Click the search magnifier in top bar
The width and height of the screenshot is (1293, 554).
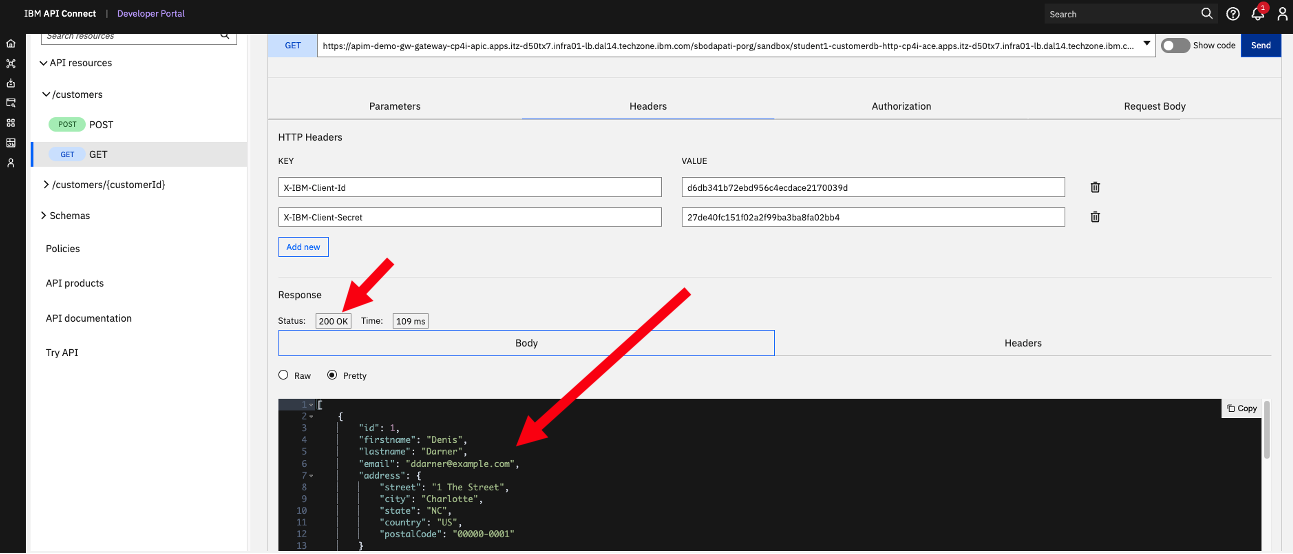pyautogui.click(x=1207, y=14)
